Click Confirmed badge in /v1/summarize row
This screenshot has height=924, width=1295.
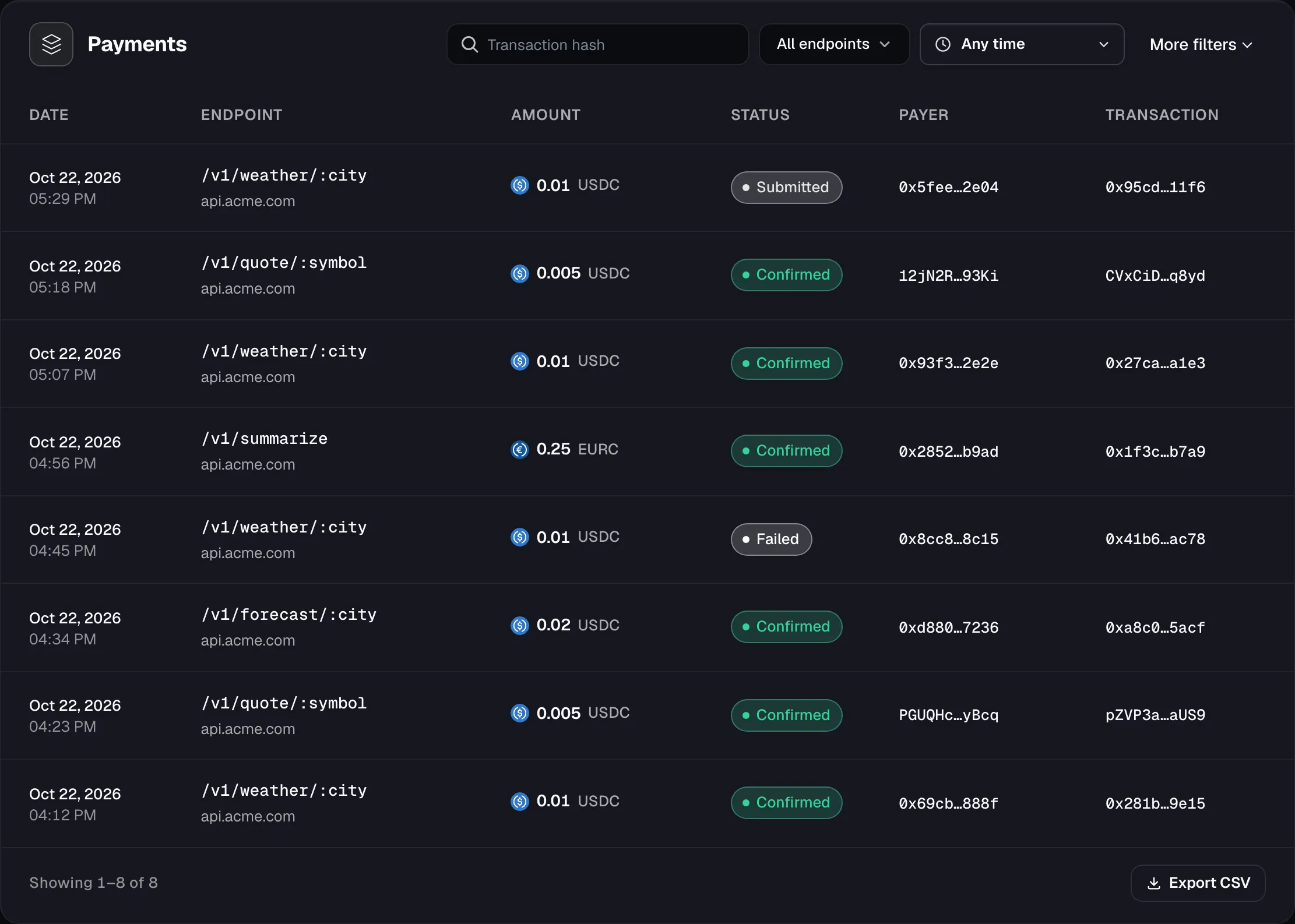(786, 451)
